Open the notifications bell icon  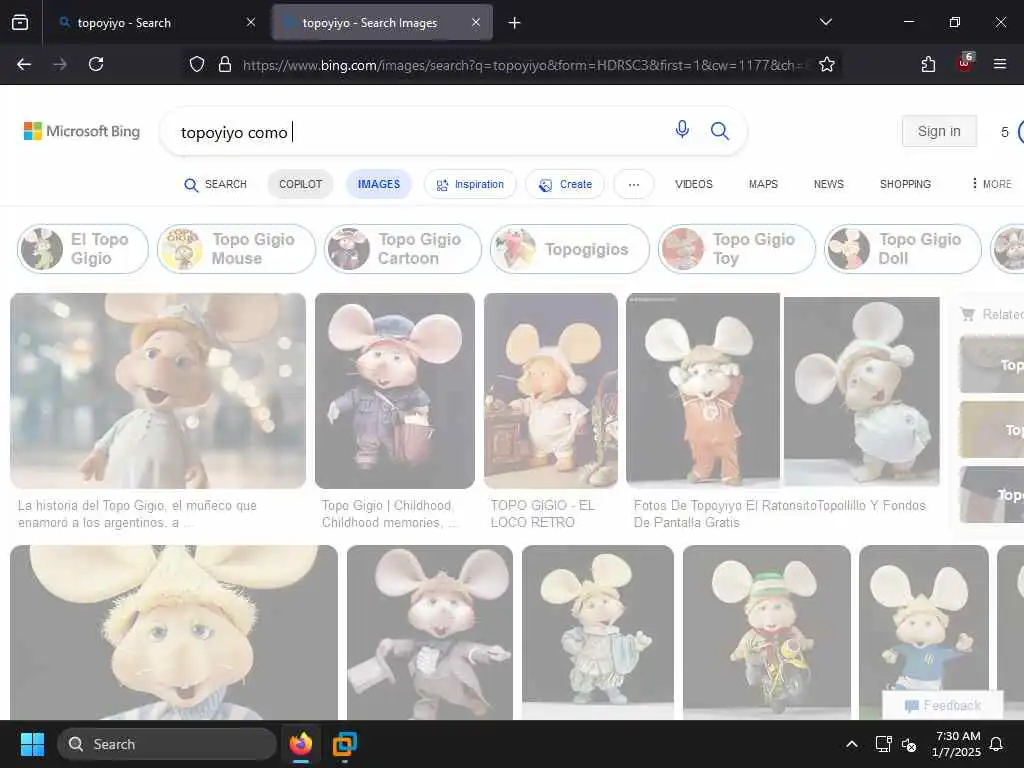click(x=997, y=744)
